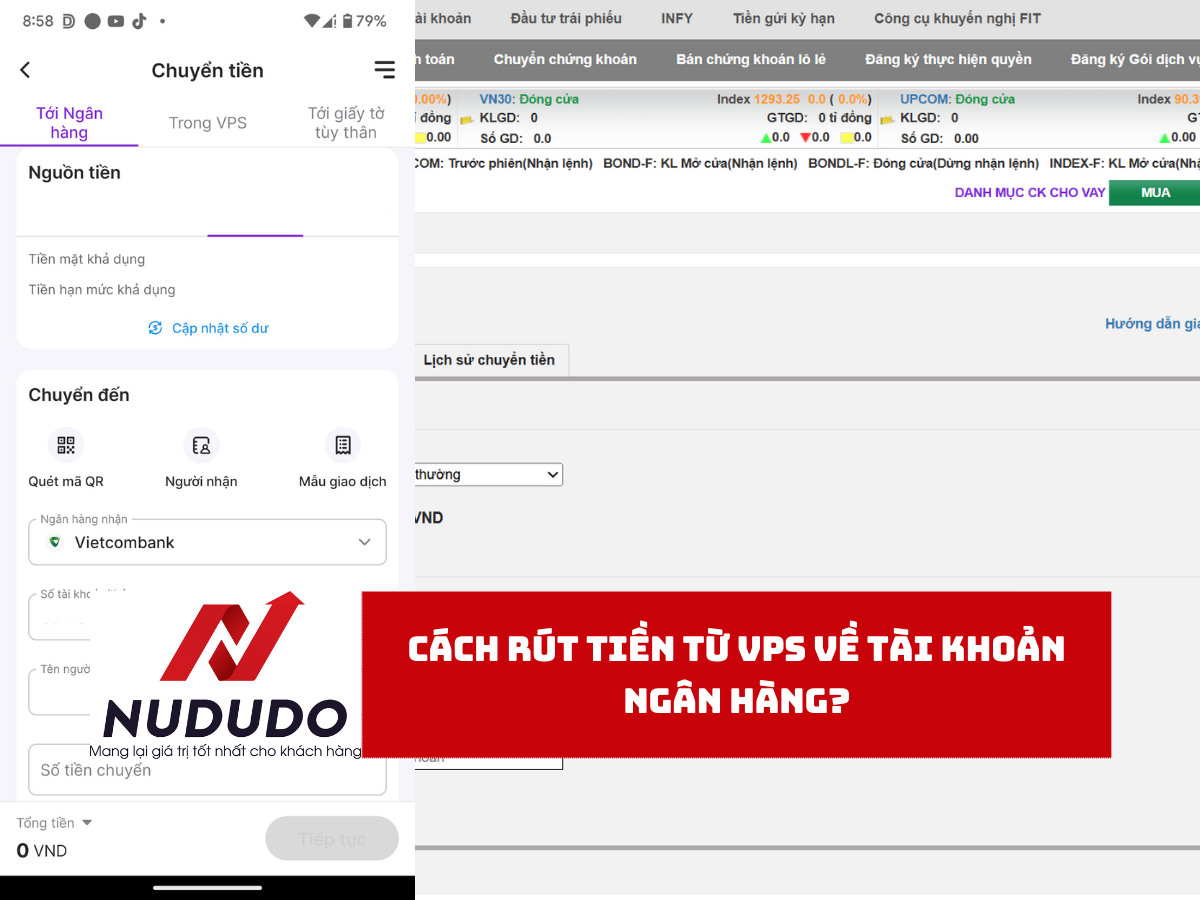
Task: Tap the Mẫu giao dịch template icon
Action: click(x=342, y=445)
